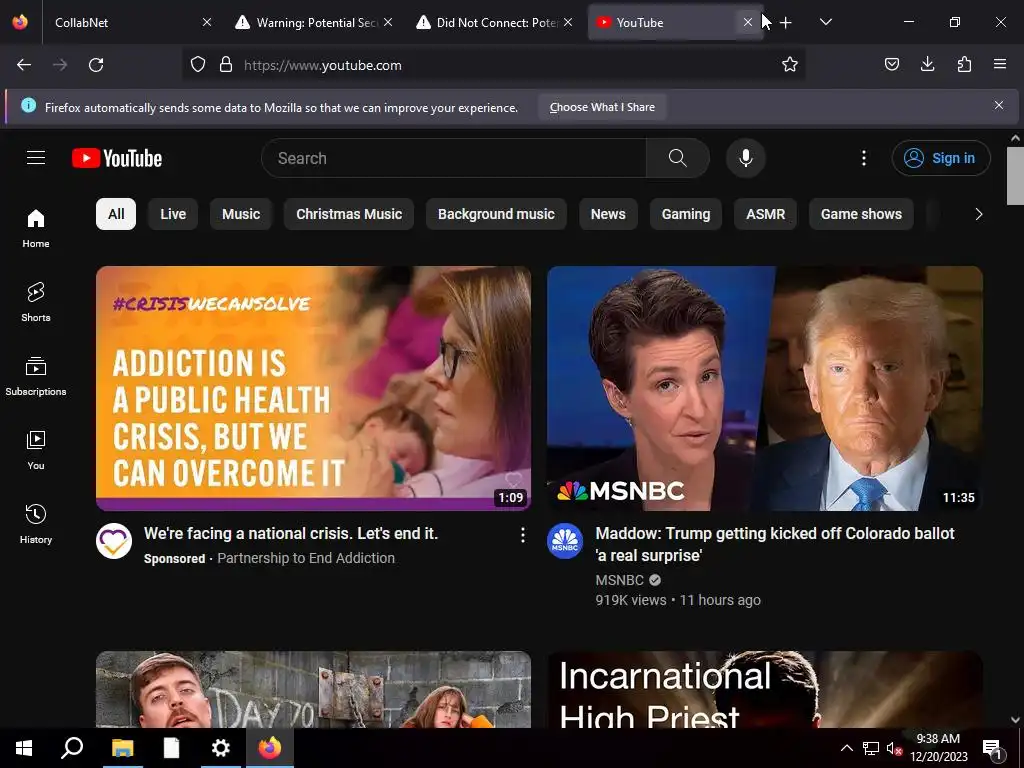Open the Firefox application menu
Viewport: 1024px width, 768px height.
(1000, 64)
